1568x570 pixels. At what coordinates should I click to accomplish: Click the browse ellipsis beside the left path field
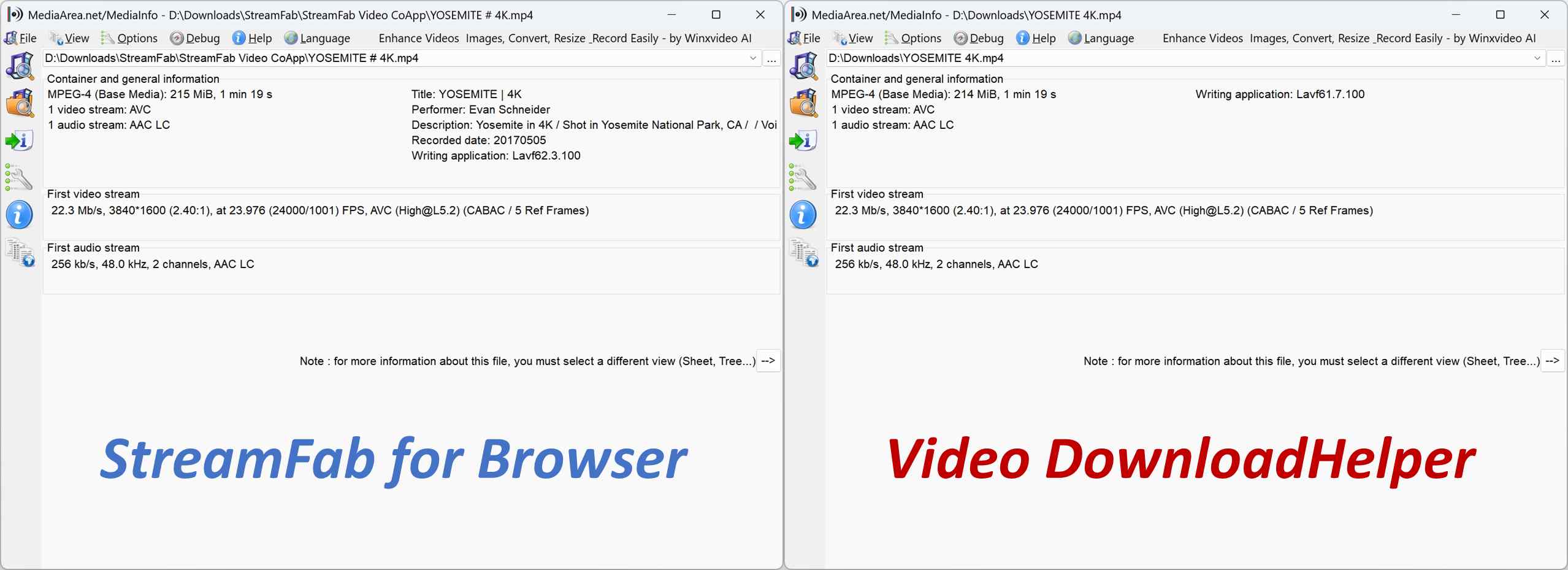[x=771, y=59]
